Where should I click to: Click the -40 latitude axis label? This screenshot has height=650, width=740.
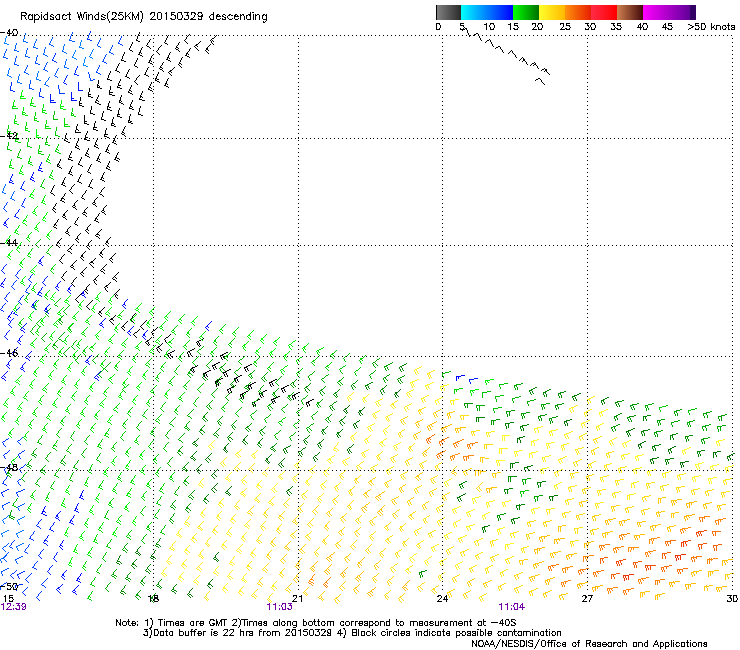[x=9, y=33]
